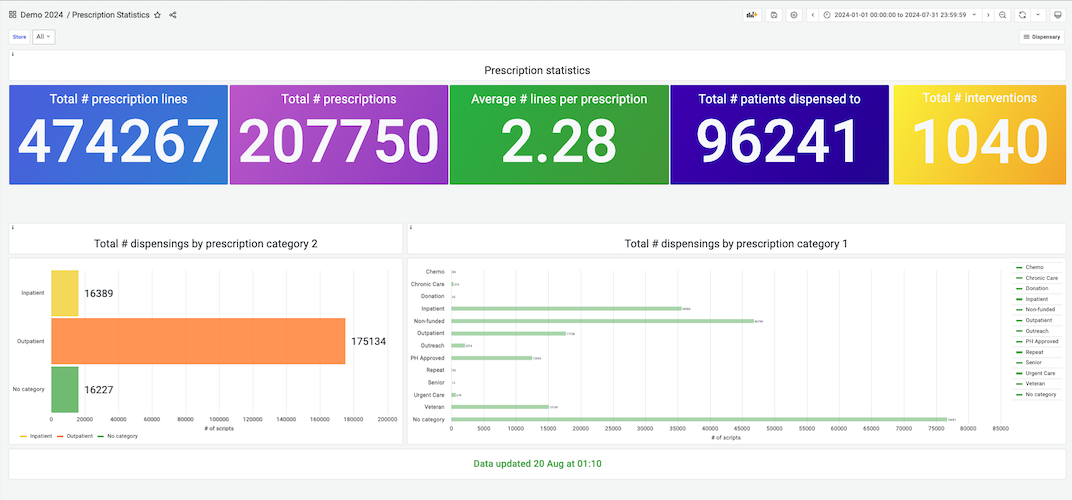The image size is (1072, 500).
Task: Toggle Inpatient series in category 2 legend
Action: tap(36, 436)
